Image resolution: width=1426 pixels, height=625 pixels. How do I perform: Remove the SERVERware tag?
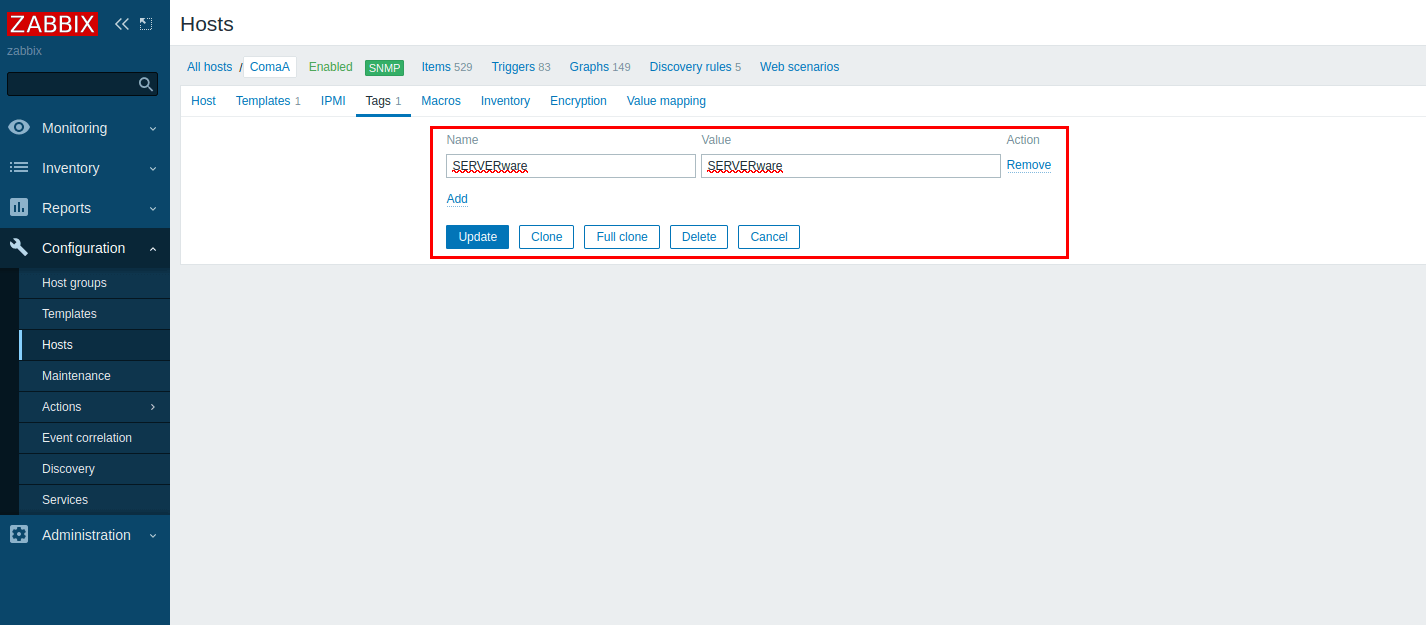tap(1028, 164)
